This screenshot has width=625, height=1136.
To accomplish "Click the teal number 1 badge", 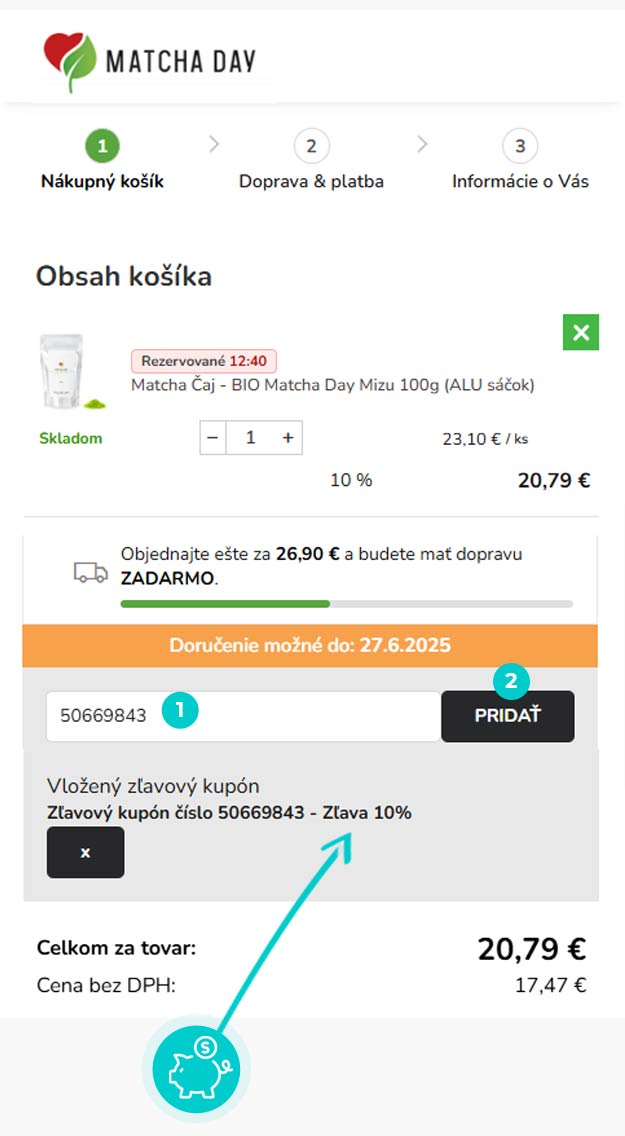I will [180, 711].
